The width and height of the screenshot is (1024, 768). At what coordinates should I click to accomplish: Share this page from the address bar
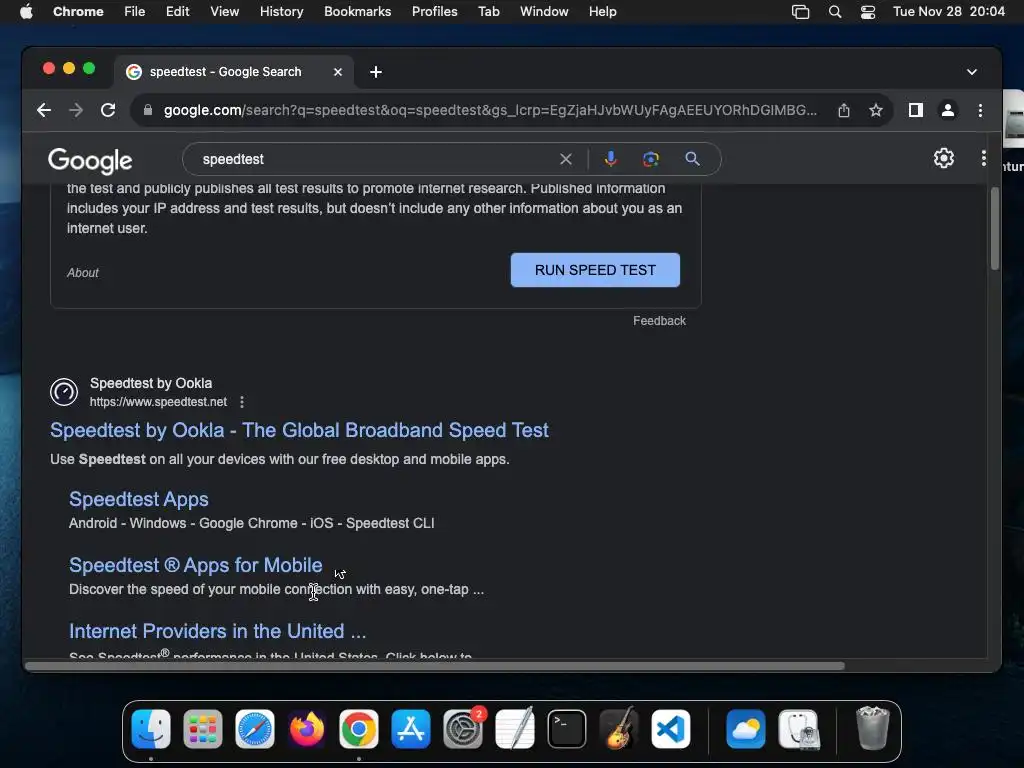[844, 110]
